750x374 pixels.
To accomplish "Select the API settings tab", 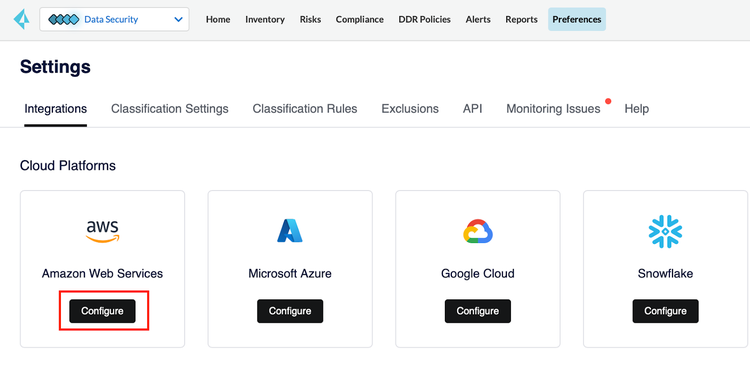I will pos(473,109).
